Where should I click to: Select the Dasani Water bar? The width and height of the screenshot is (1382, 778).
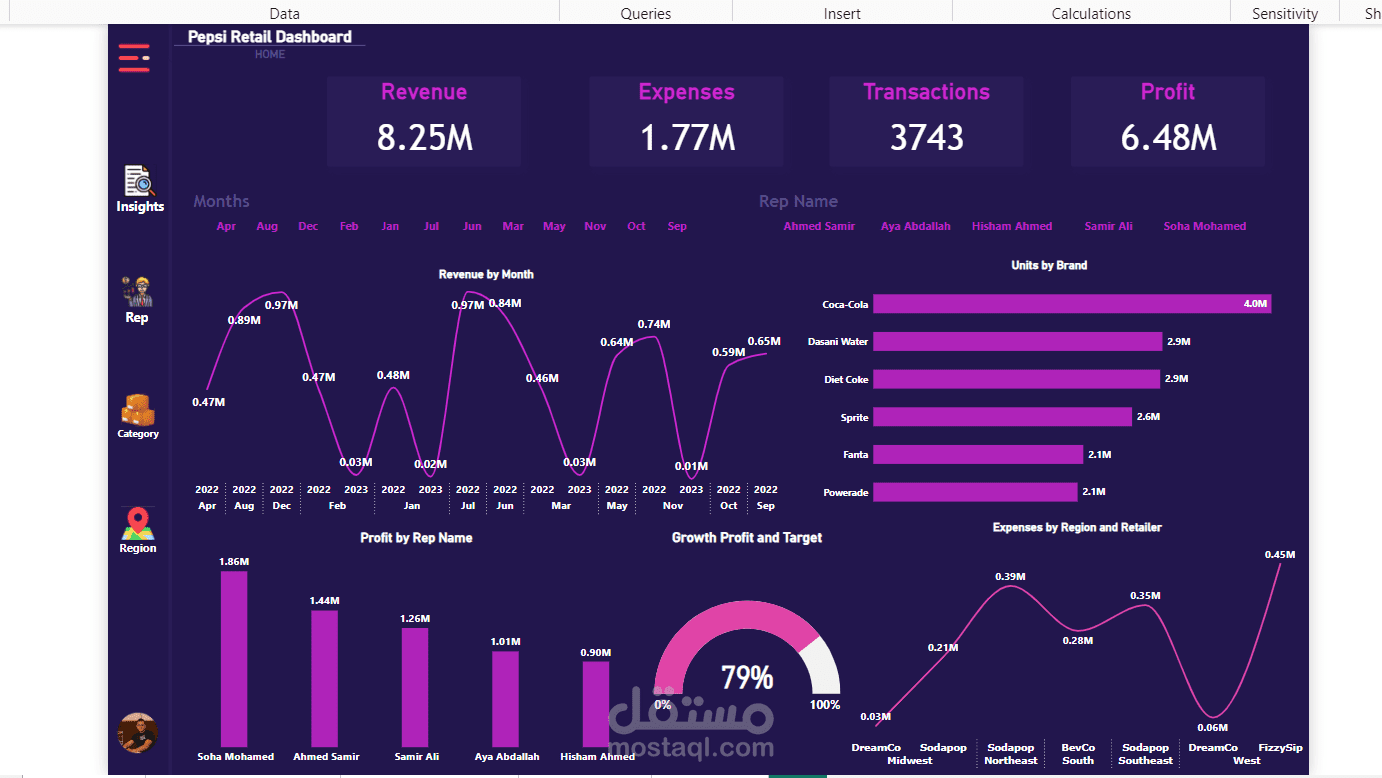click(1018, 342)
